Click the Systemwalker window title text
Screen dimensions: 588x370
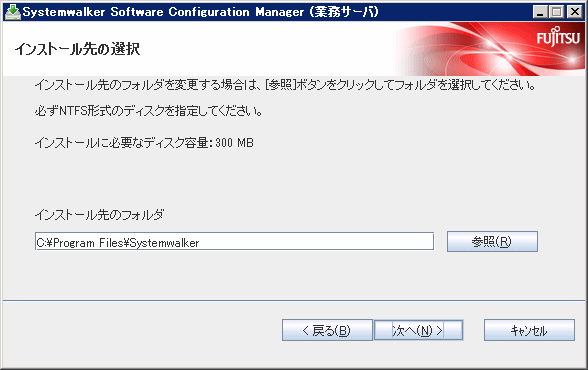[200, 12]
